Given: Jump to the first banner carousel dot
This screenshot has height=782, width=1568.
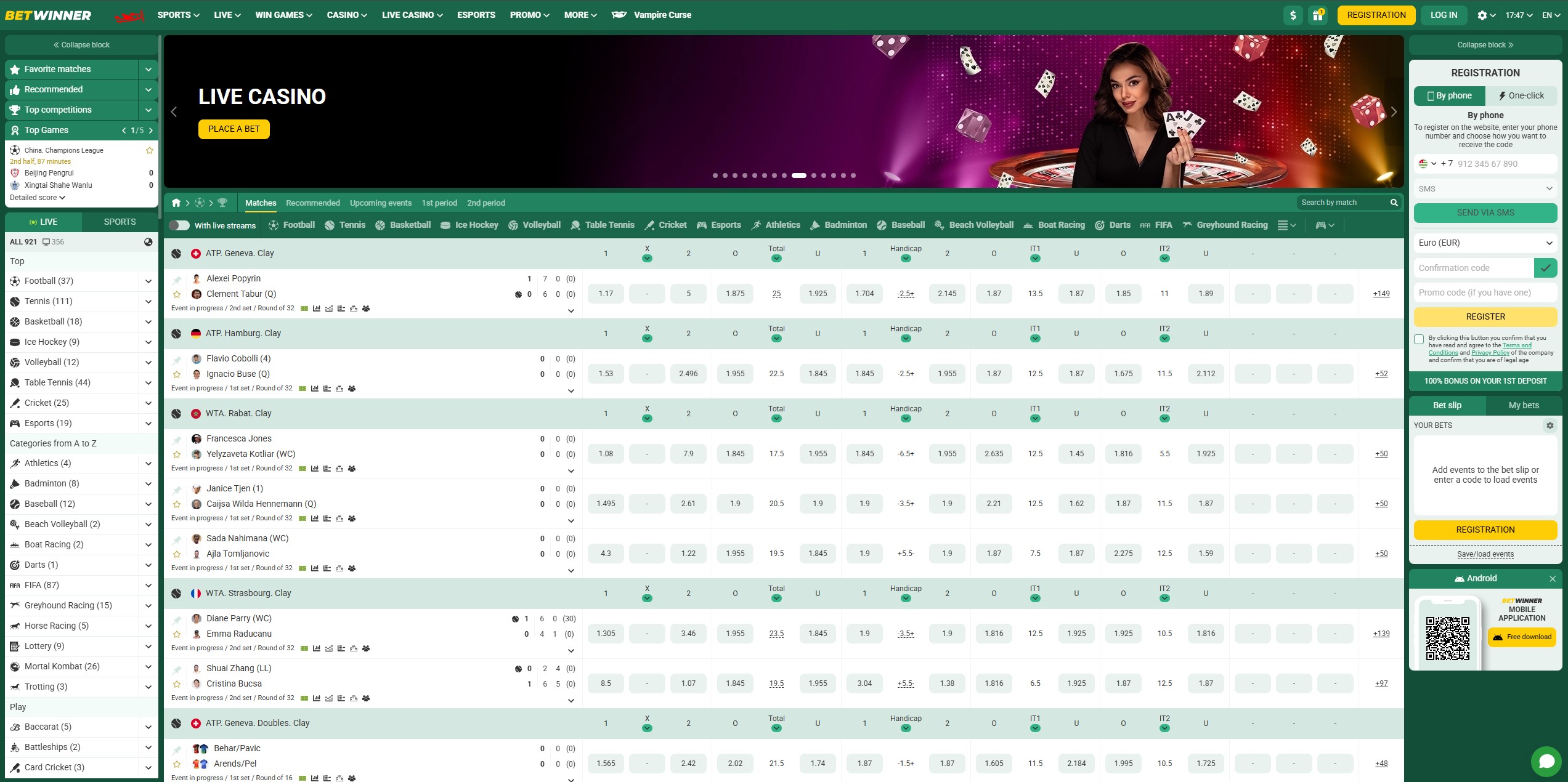Looking at the screenshot, I should pyautogui.click(x=715, y=175).
